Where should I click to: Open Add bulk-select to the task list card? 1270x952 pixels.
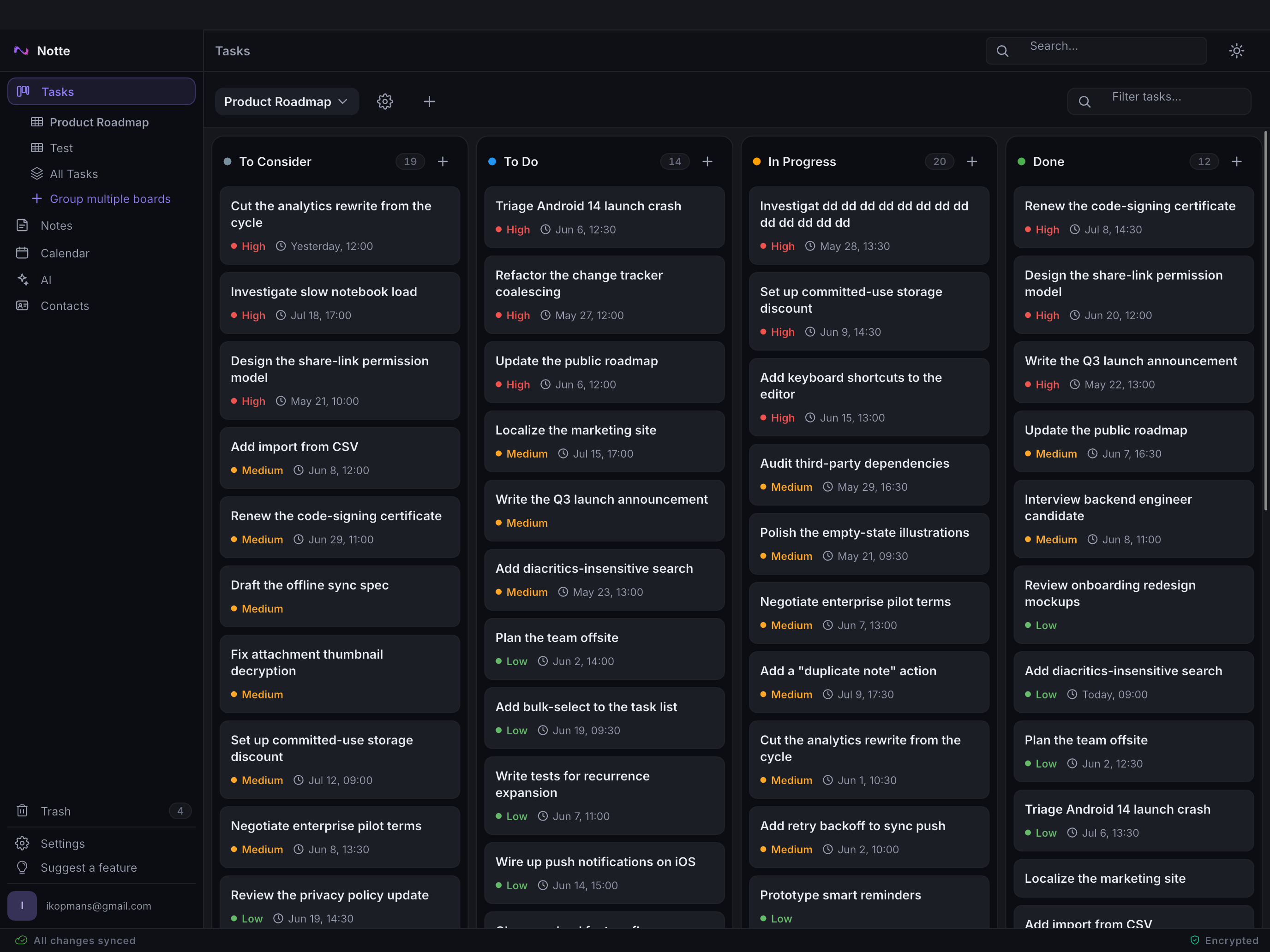pos(605,718)
